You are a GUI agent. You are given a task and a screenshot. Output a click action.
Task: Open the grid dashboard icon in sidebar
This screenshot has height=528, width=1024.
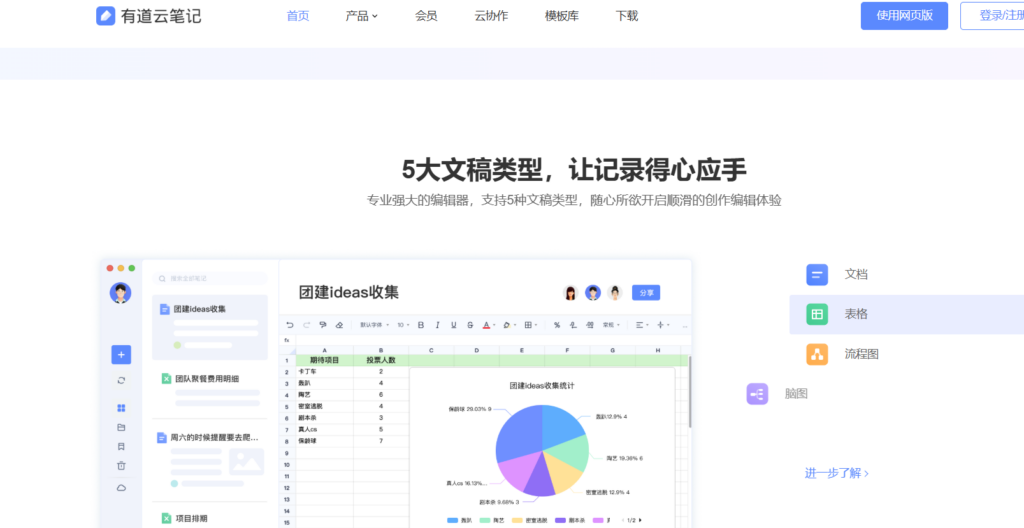coord(121,408)
